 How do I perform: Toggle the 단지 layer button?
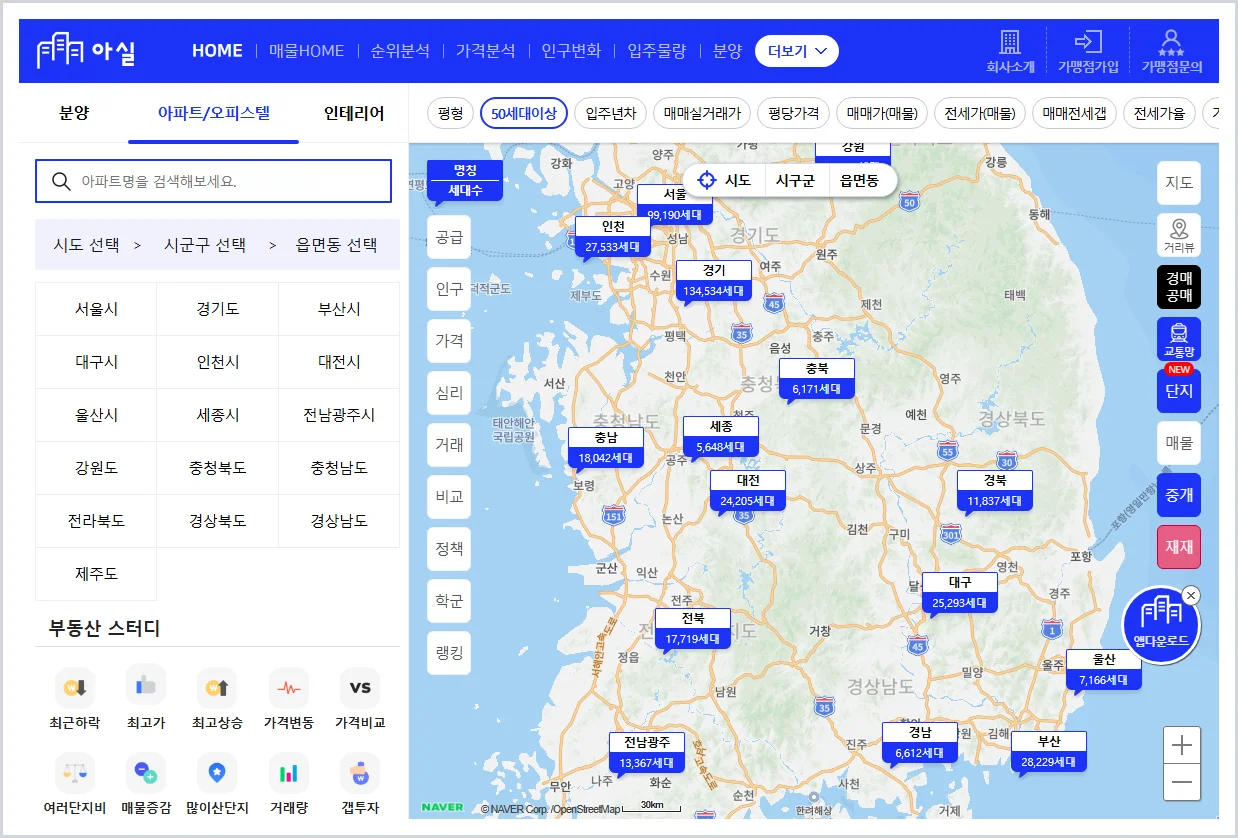[1179, 391]
